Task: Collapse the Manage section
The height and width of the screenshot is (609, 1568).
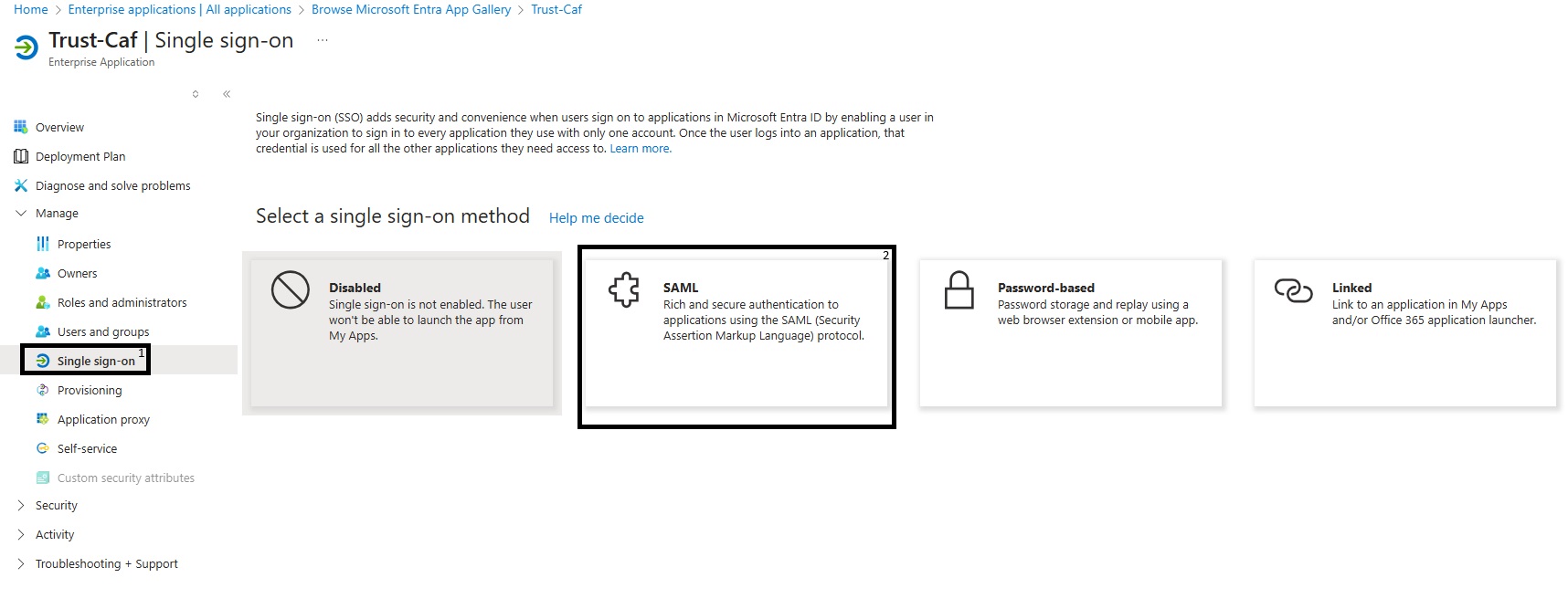Action: [21, 213]
